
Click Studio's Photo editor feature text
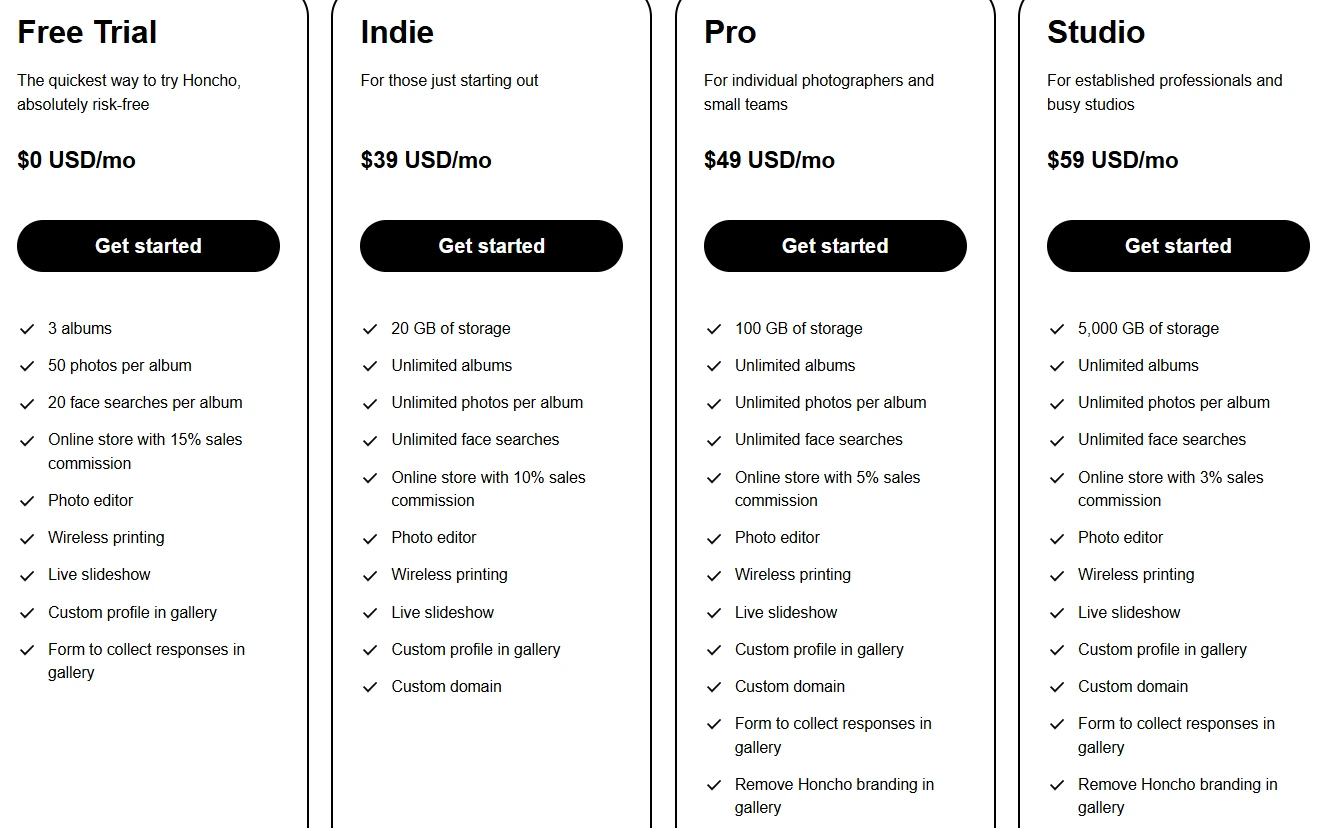coord(1120,537)
